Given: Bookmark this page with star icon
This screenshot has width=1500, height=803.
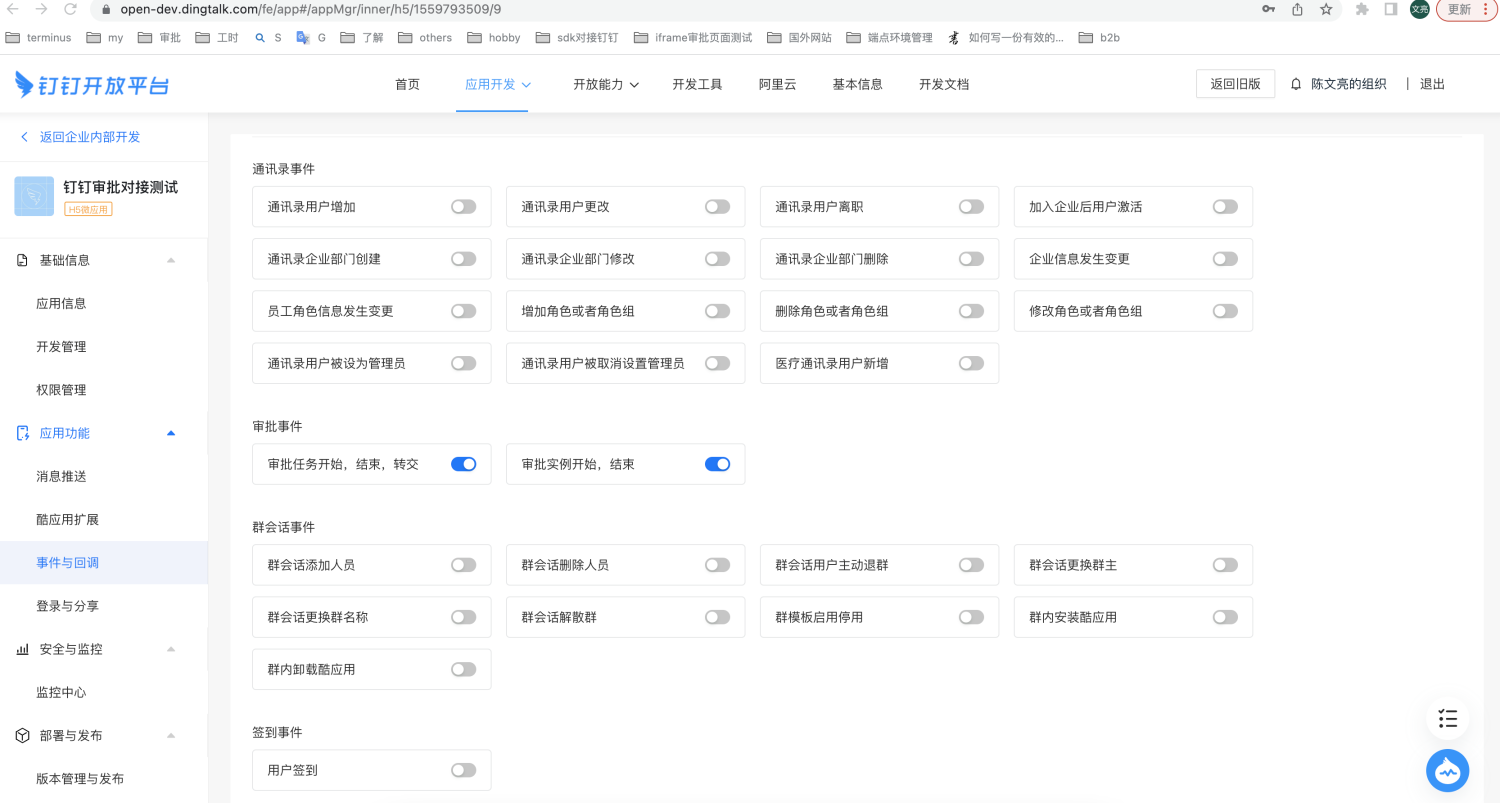Looking at the screenshot, I should (1326, 9).
